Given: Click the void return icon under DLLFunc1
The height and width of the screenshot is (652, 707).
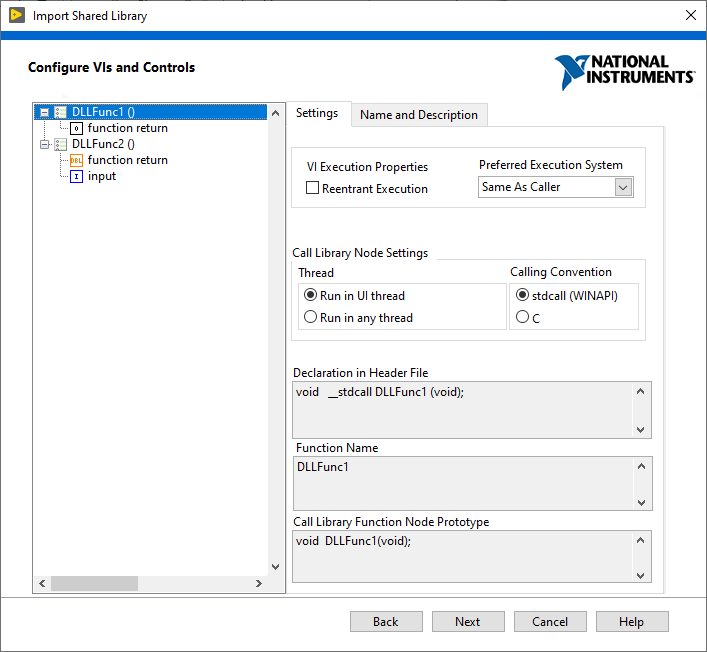Looking at the screenshot, I should [76, 128].
